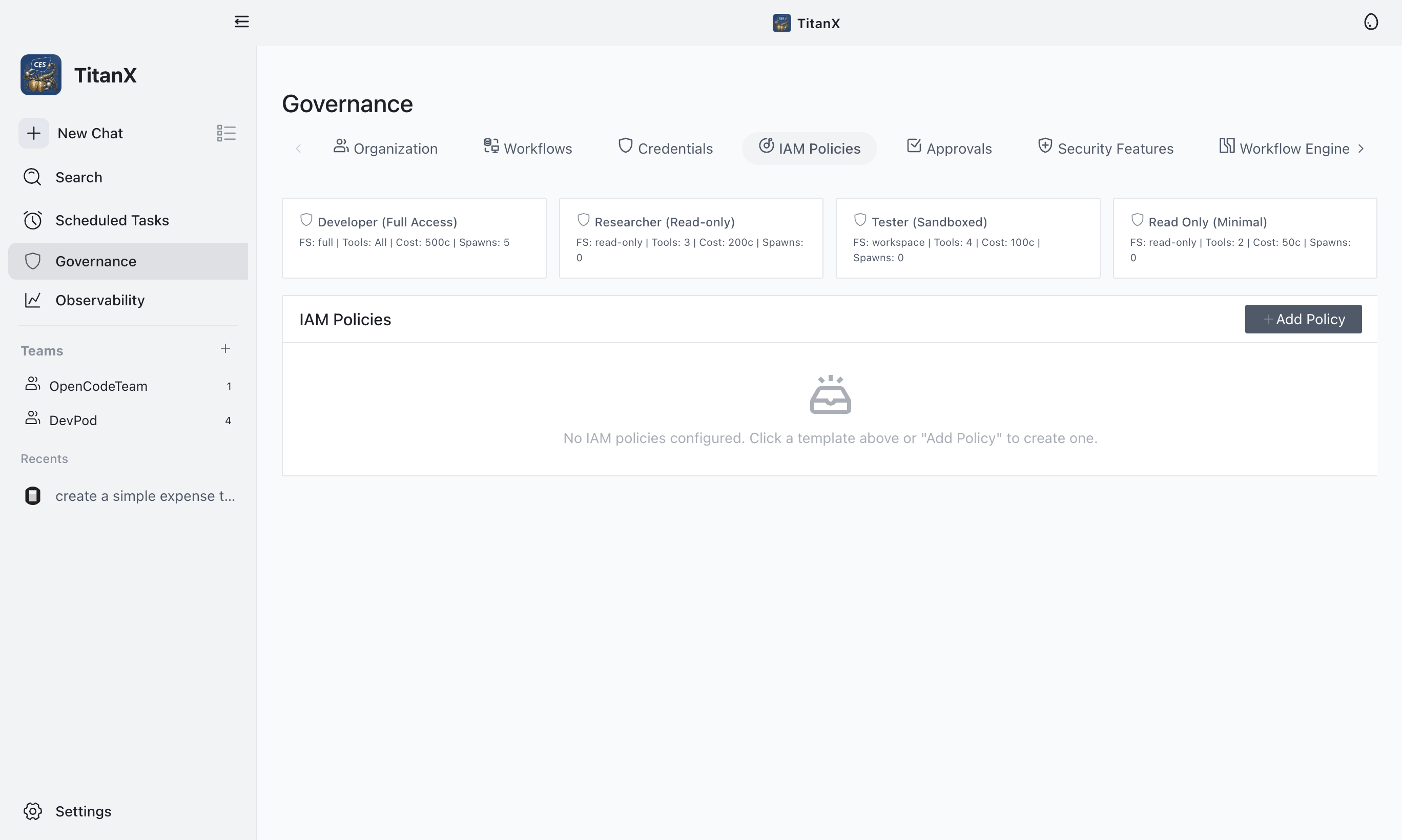Open the user profile avatar top right

point(1371,22)
